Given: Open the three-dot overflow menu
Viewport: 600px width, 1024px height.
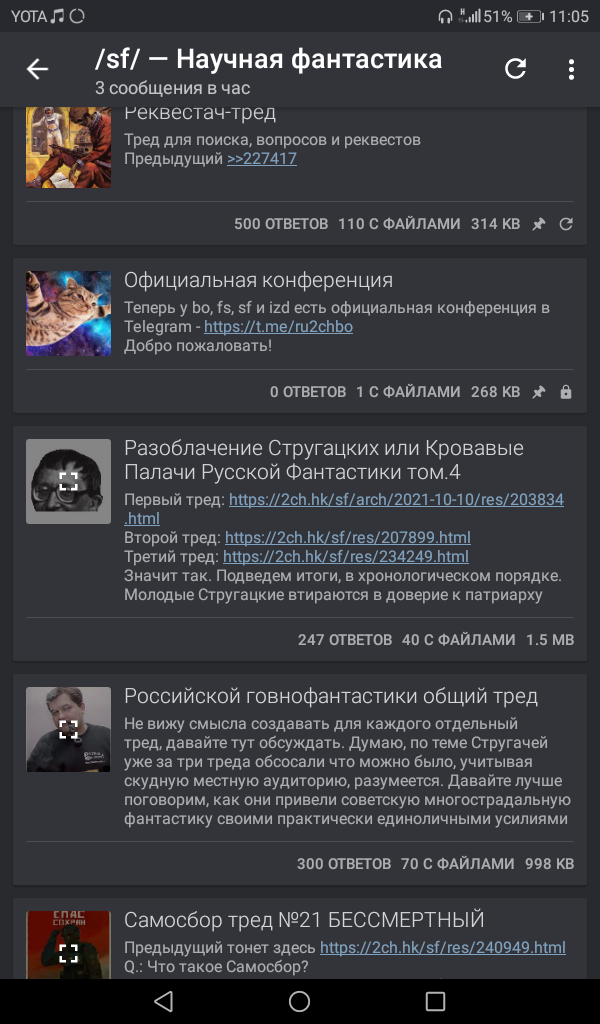Looking at the screenshot, I should coord(571,69).
